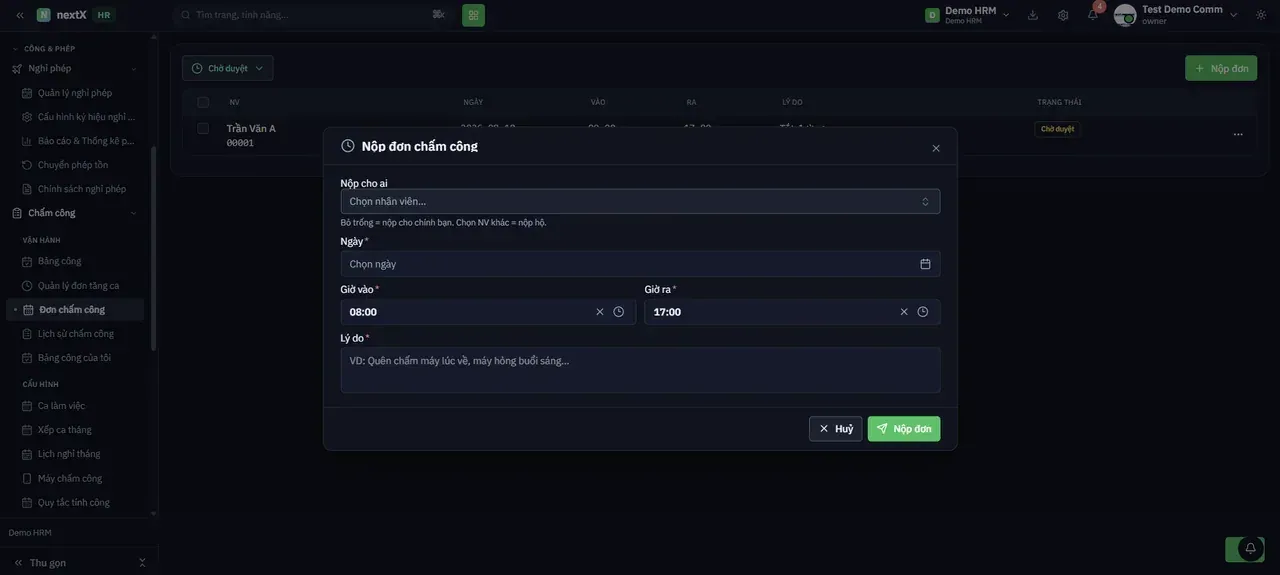Open the Chọn nhân viên combo box
Image resolution: width=1280 pixels, height=575 pixels.
click(640, 202)
